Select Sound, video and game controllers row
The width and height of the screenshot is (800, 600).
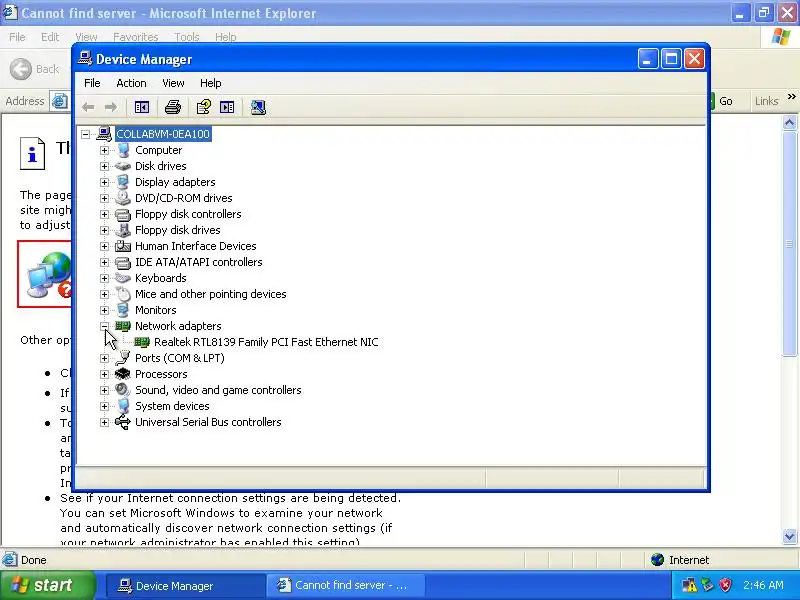218,390
